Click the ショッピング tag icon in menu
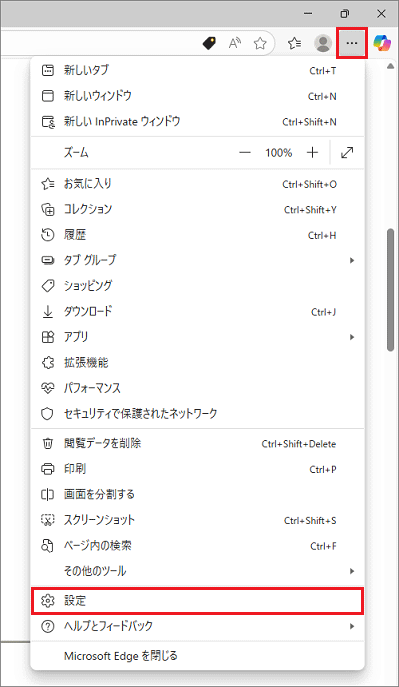399x687 pixels. coord(47,286)
